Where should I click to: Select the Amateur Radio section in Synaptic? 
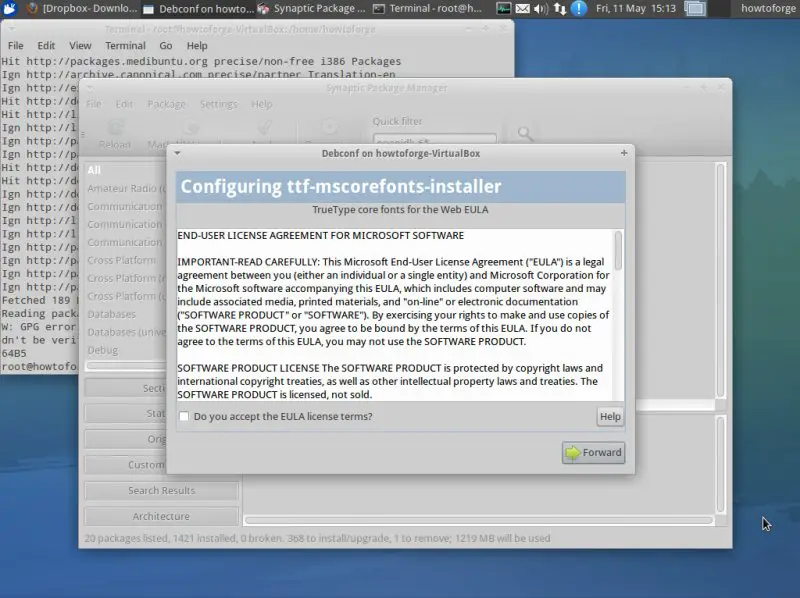point(126,188)
